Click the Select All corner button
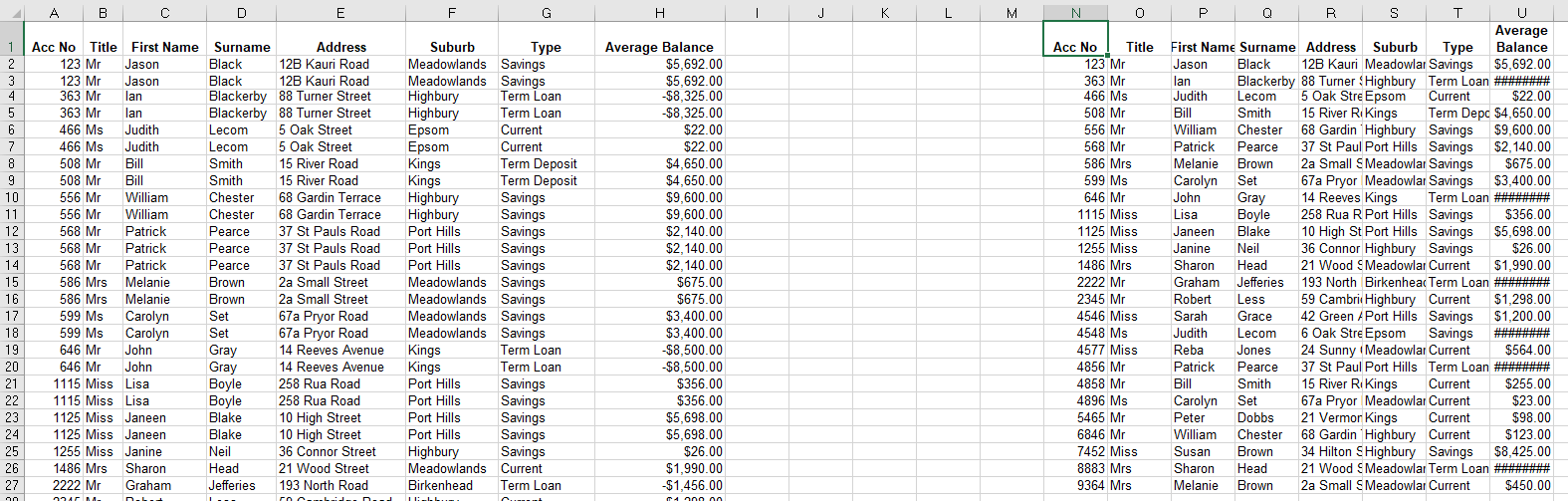1568x501 pixels. [11, 13]
